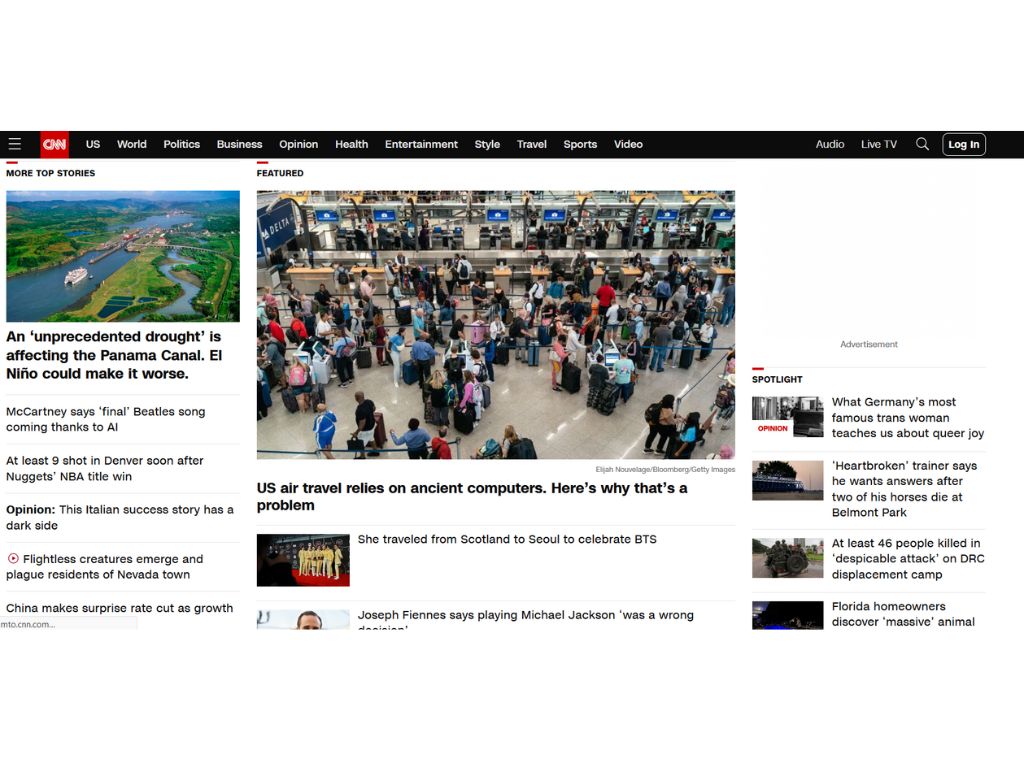Open Live TV
This screenshot has height=768, width=1024.
(x=878, y=144)
